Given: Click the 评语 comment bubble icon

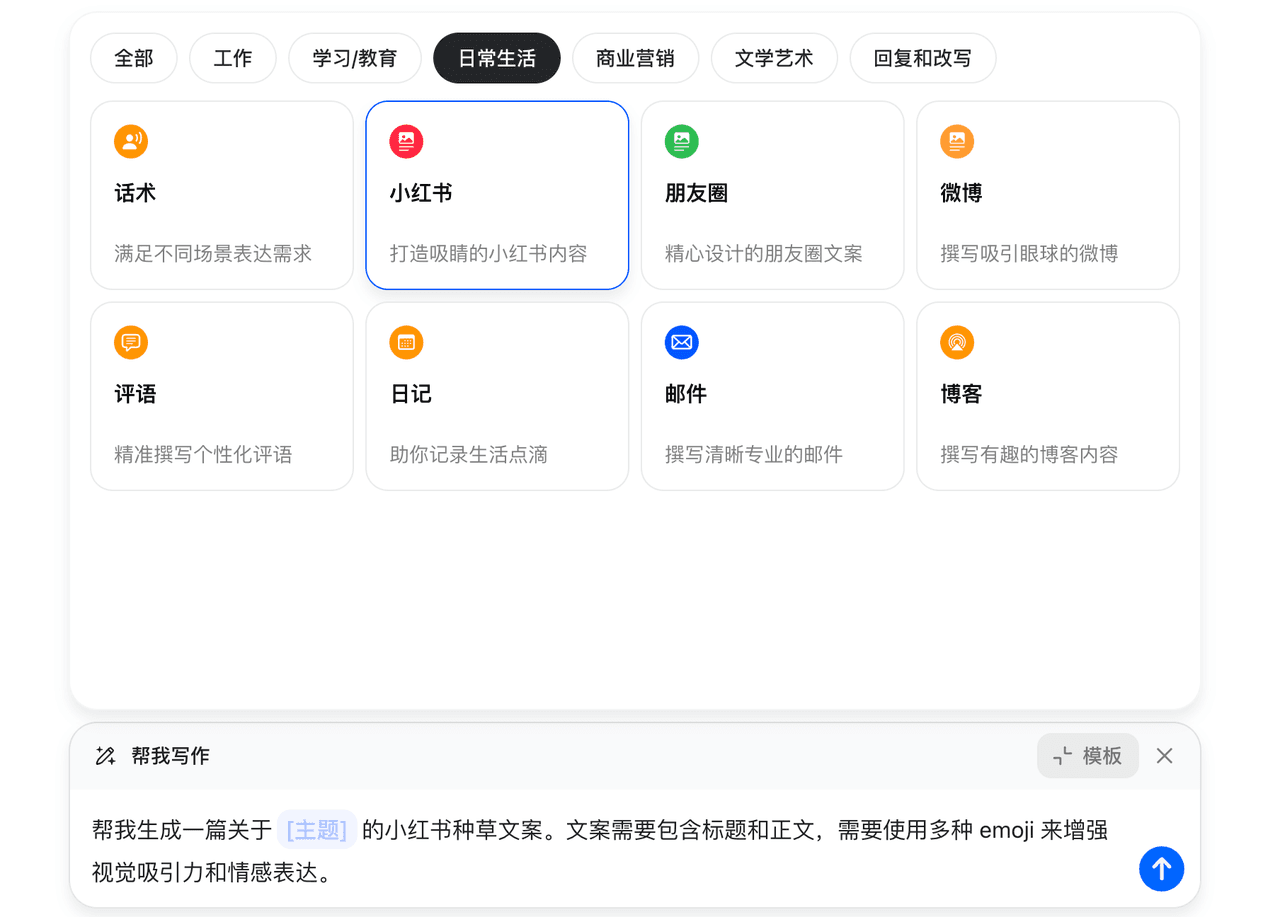Looking at the screenshot, I should [131, 342].
